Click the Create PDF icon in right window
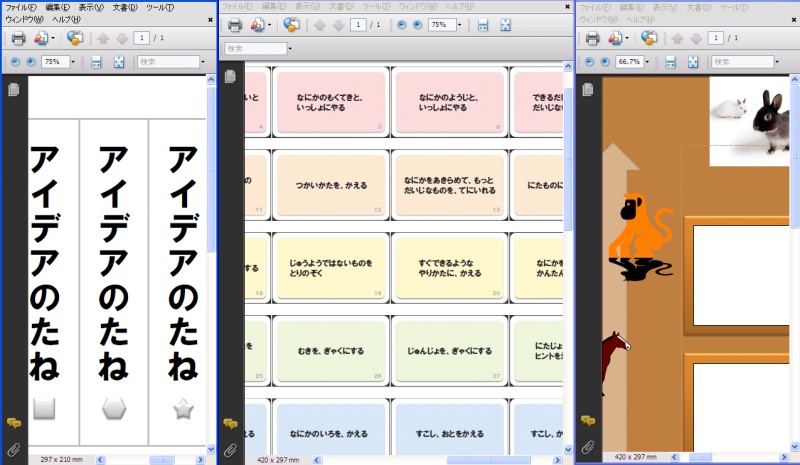Screen dimensions: 800x465 click(615, 38)
